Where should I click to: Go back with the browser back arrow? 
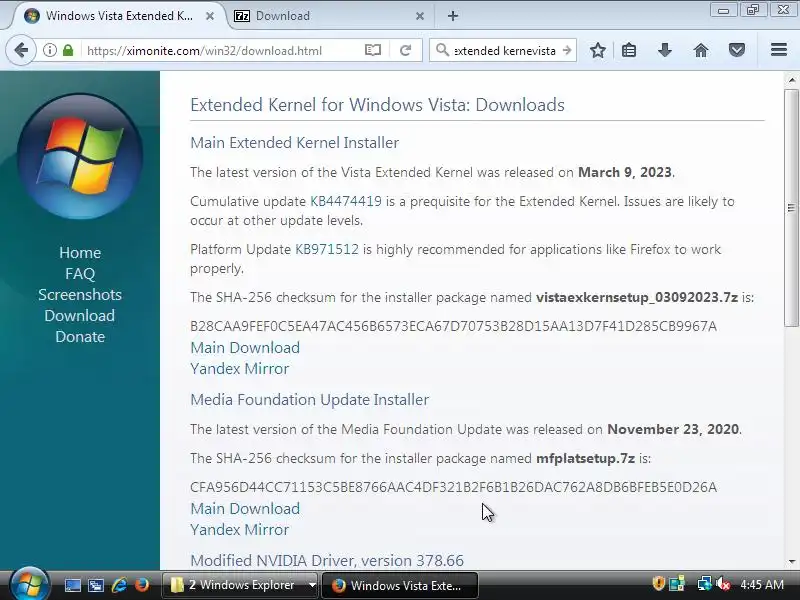[x=21, y=50]
